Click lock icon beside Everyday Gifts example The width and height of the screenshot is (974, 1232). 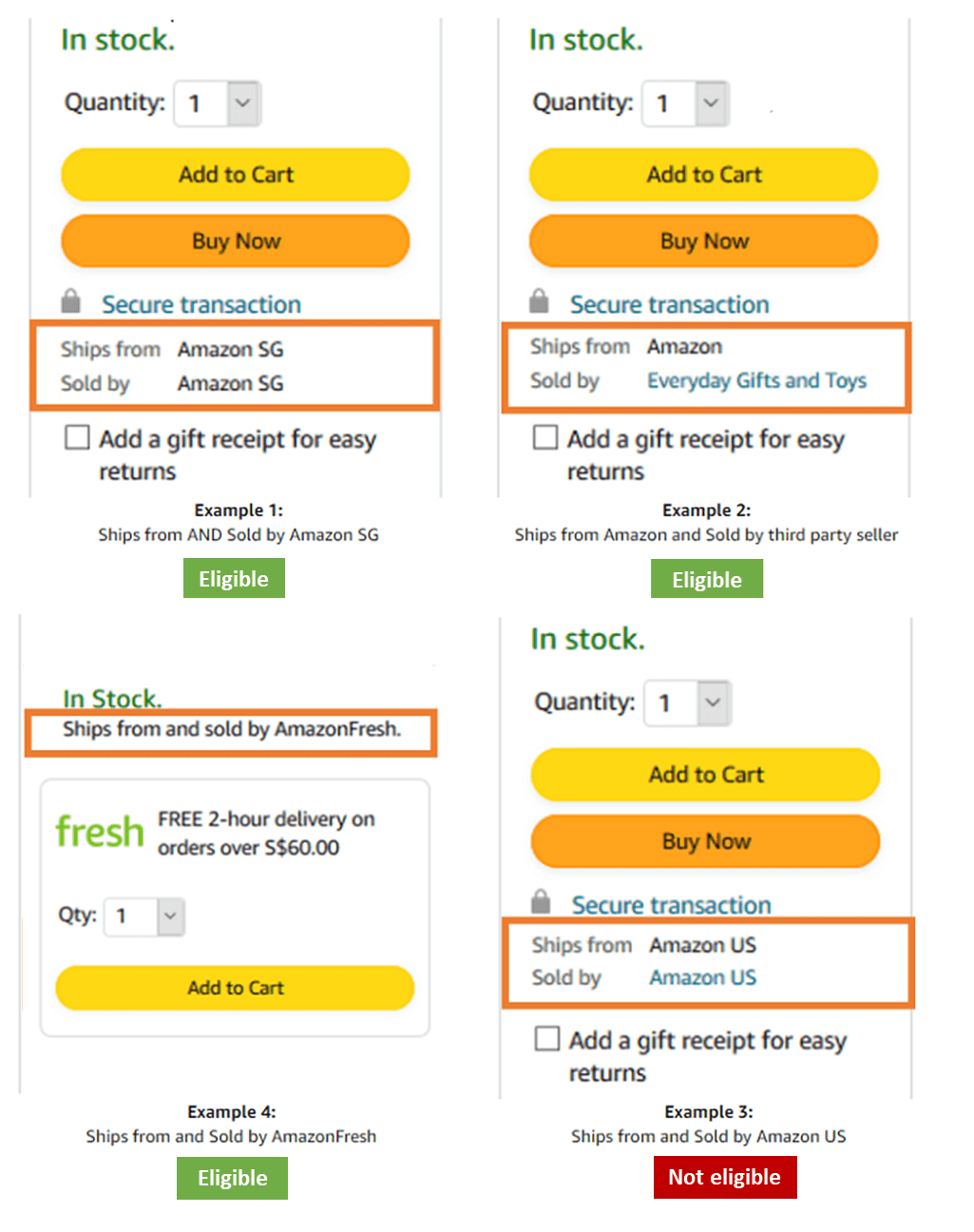click(x=539, y=301)
